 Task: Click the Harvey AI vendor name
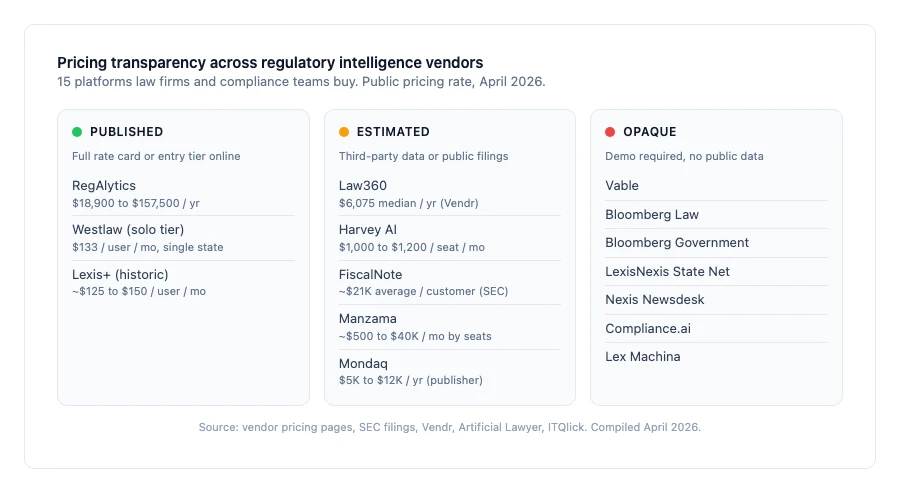(x=368, y=230)
